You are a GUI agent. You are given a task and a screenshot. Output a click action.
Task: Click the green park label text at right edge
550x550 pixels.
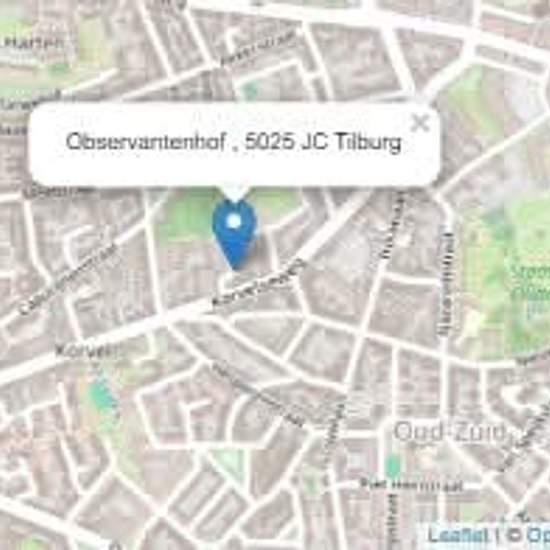point(530,282)
